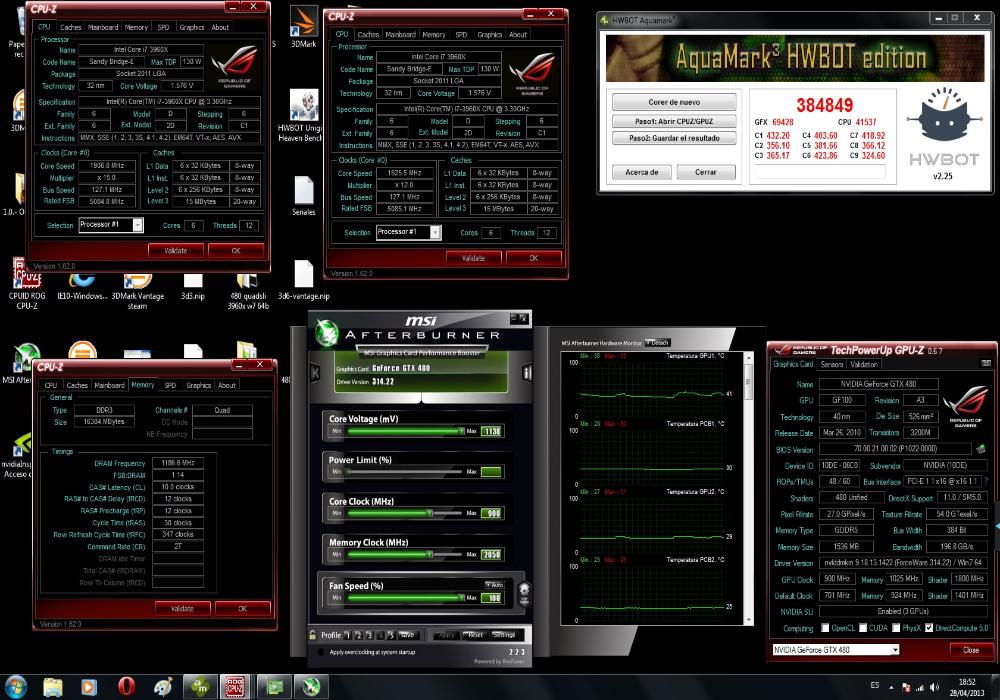Toggle the CUDA checkbox in GPU-Z
Screen dimensions: 1000x700
click(863, 628)
